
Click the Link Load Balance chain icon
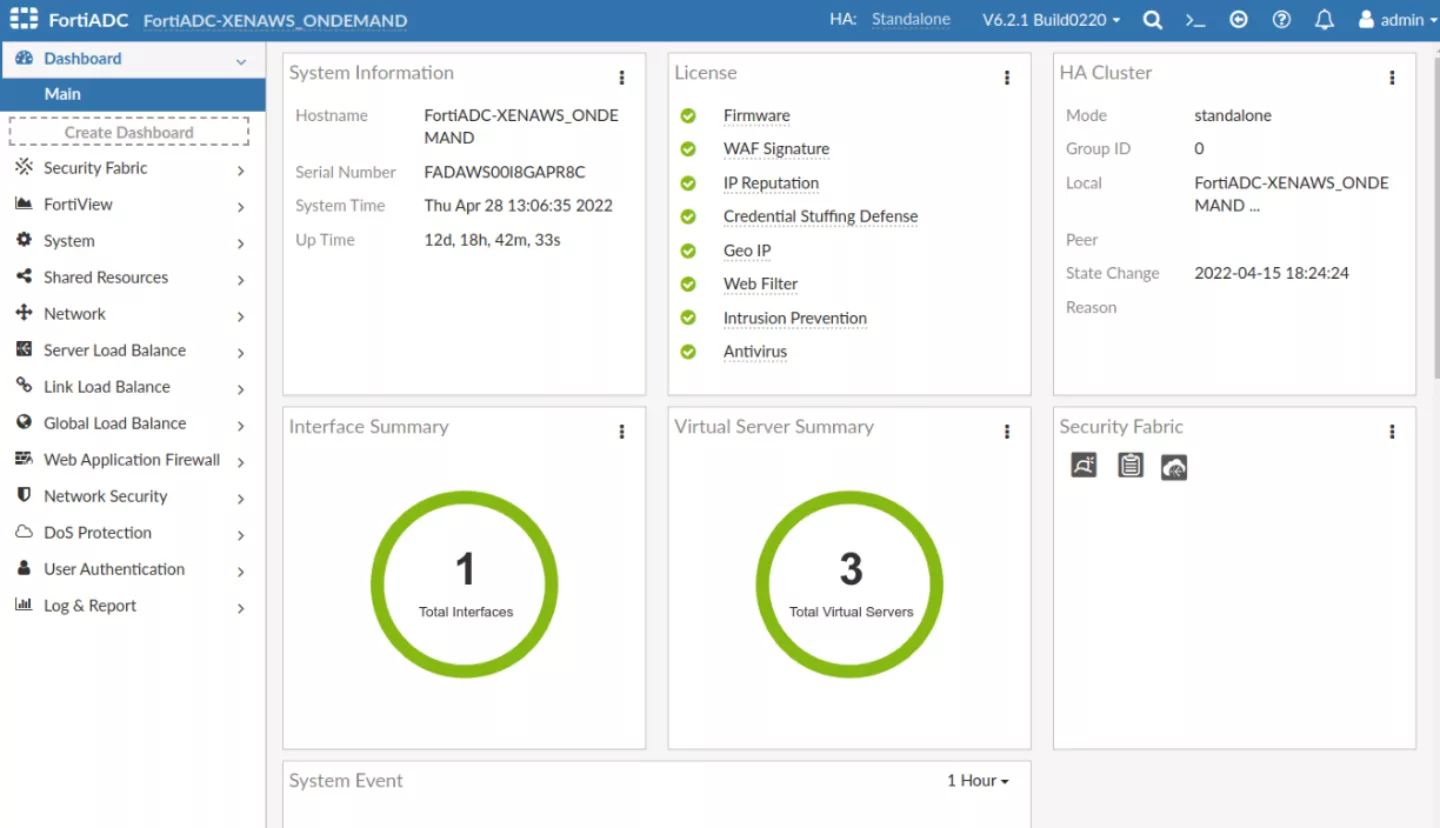coord(24,385)
